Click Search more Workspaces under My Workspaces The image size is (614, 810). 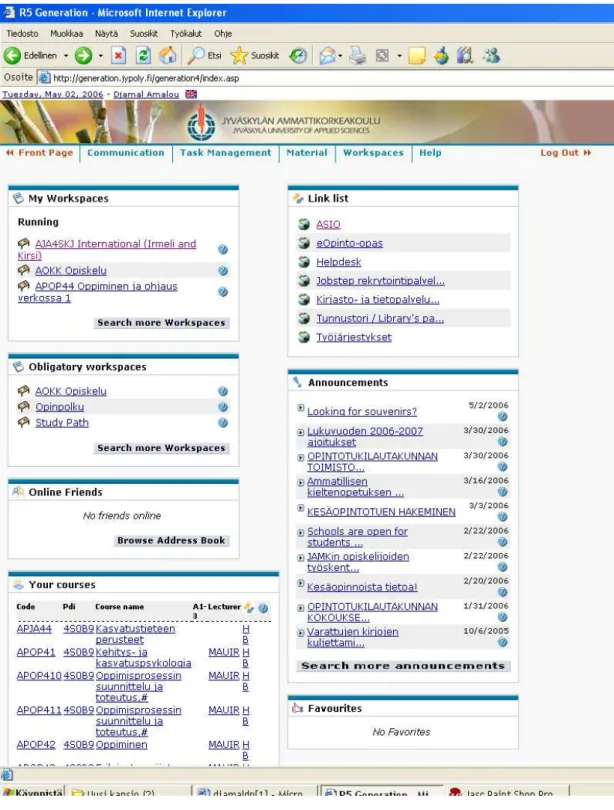click(x=161, y=322)
